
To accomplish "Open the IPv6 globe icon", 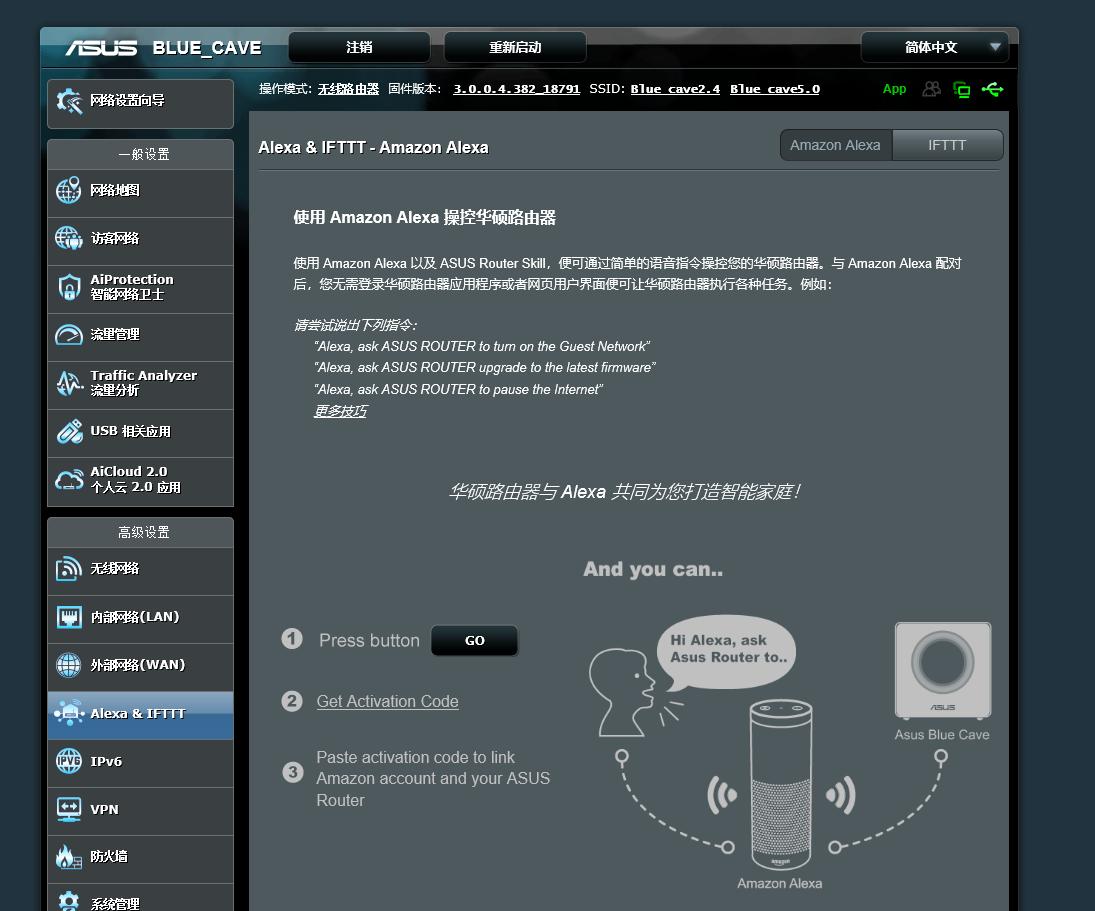I will pyautogui.click(x=68, y=761).
